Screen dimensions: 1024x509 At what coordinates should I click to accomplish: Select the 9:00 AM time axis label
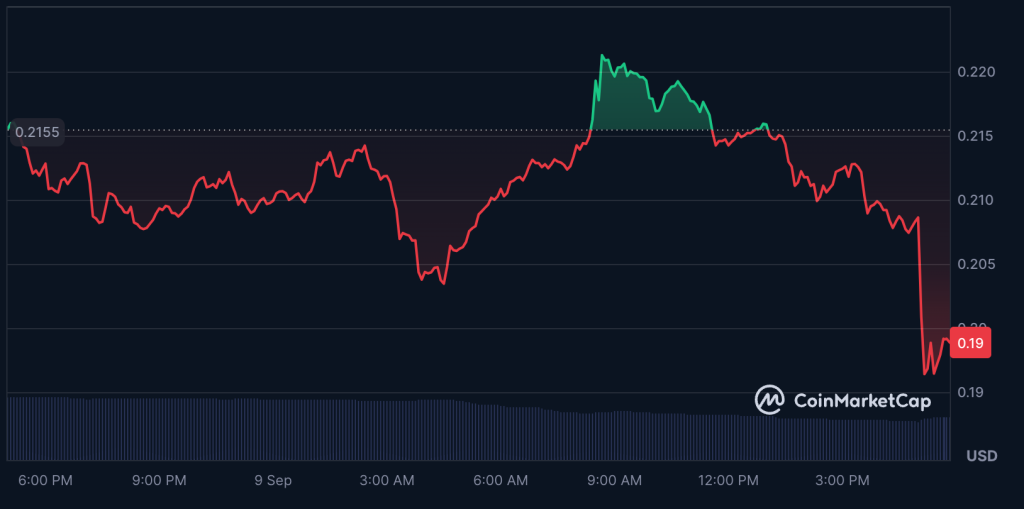[614, 481]
